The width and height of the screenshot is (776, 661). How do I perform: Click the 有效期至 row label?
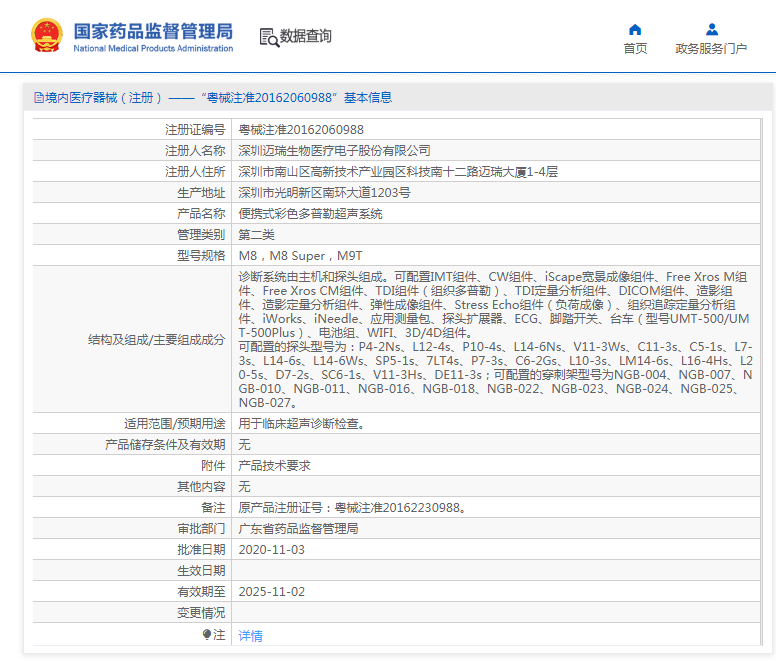(201, 592)
